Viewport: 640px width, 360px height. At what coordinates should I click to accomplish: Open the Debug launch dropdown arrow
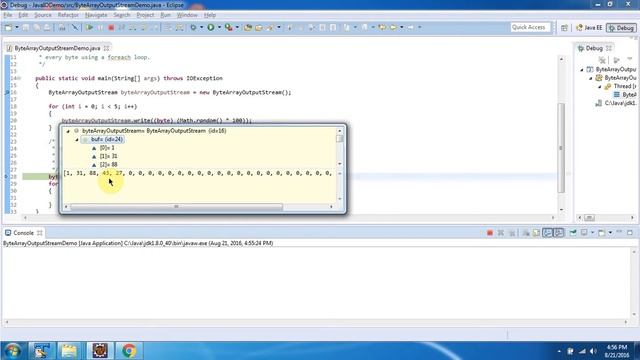(x=201, y=27)
